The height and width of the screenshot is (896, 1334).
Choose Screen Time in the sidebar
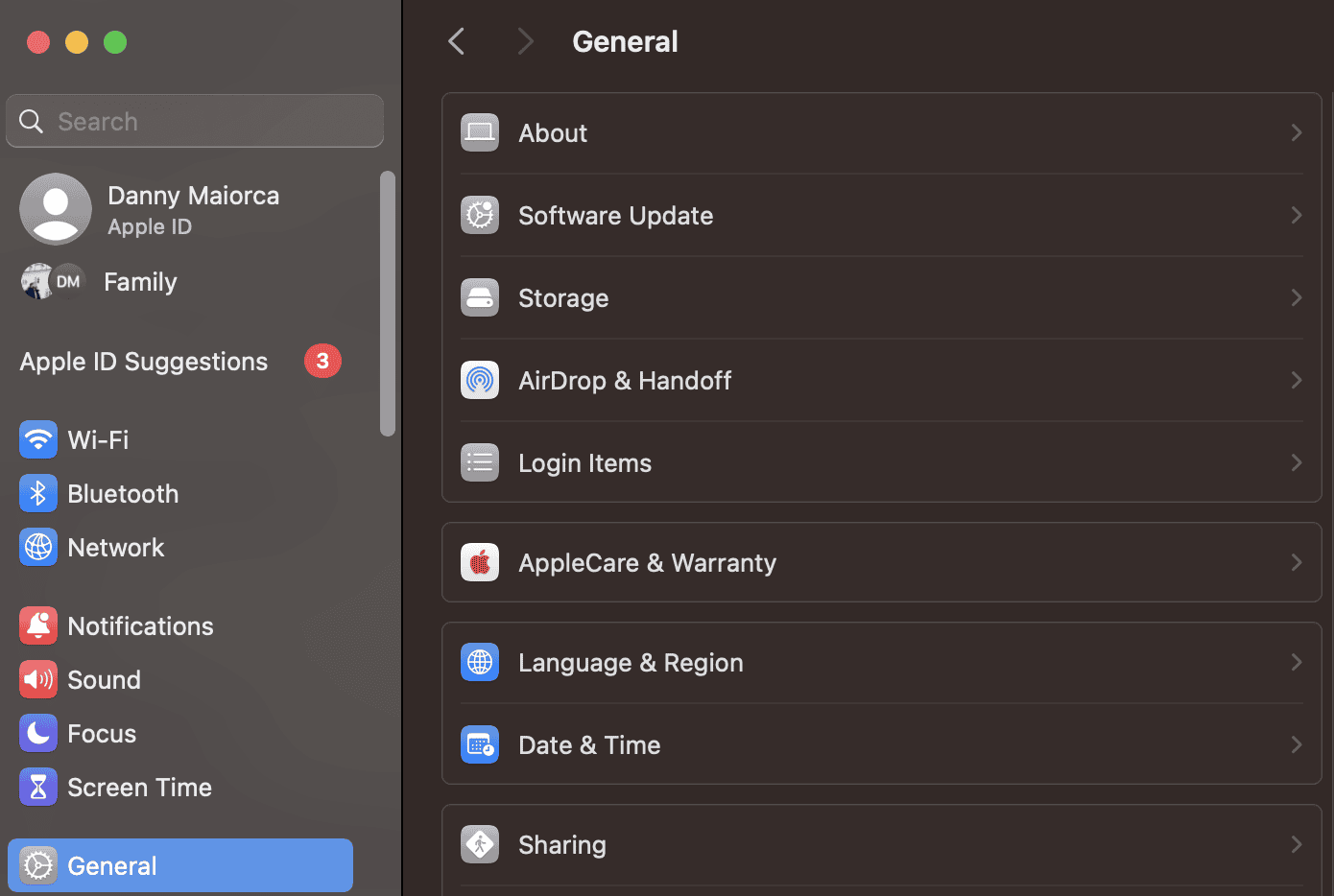tap(139, 787)
